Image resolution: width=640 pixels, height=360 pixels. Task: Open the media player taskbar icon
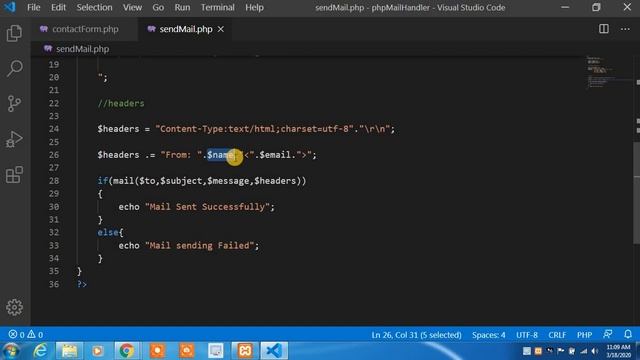click(98, 351)
